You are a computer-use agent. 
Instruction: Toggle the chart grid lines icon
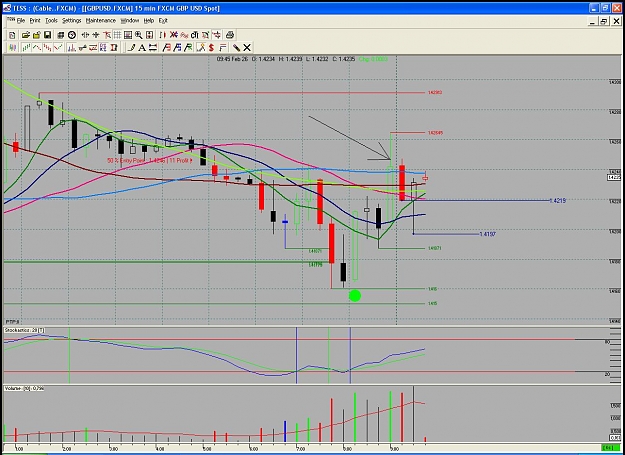click(117, 35)
